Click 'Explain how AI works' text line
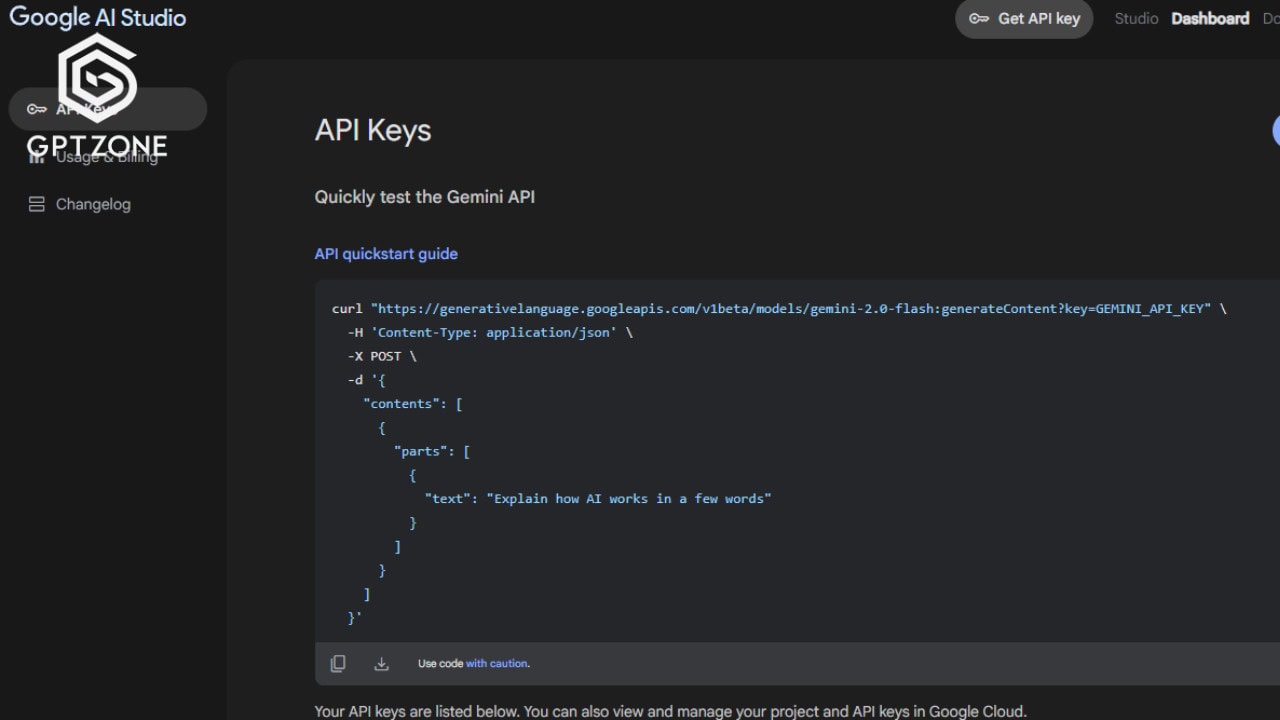This screenshot has width=1280, height=720. point(598,498)
